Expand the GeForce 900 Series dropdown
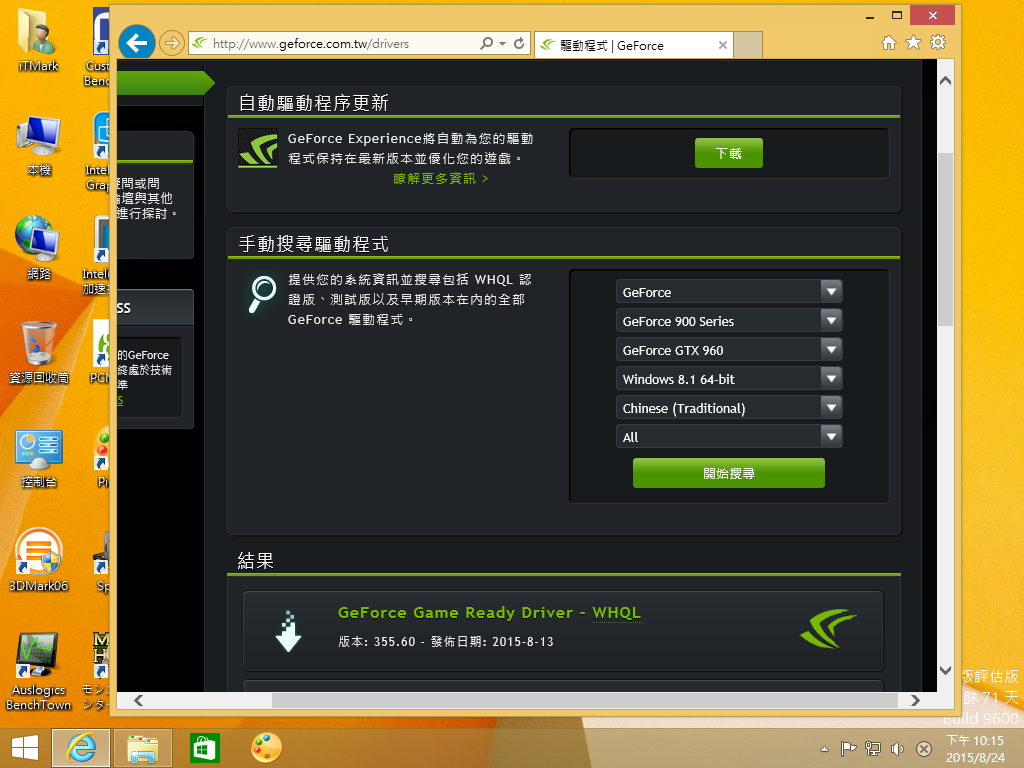 (x=729, y=321)
